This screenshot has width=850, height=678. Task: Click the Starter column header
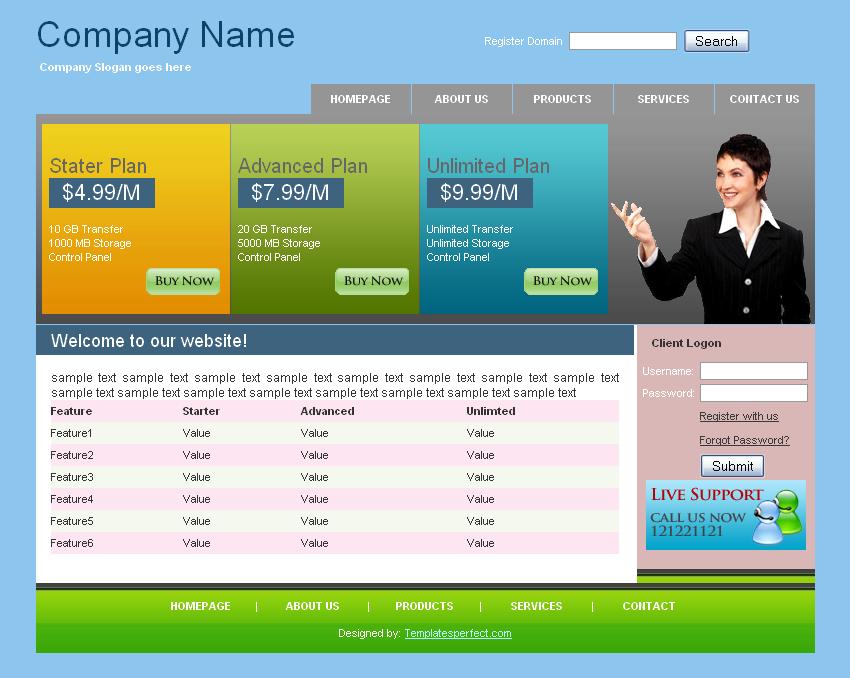pos(201,411)
